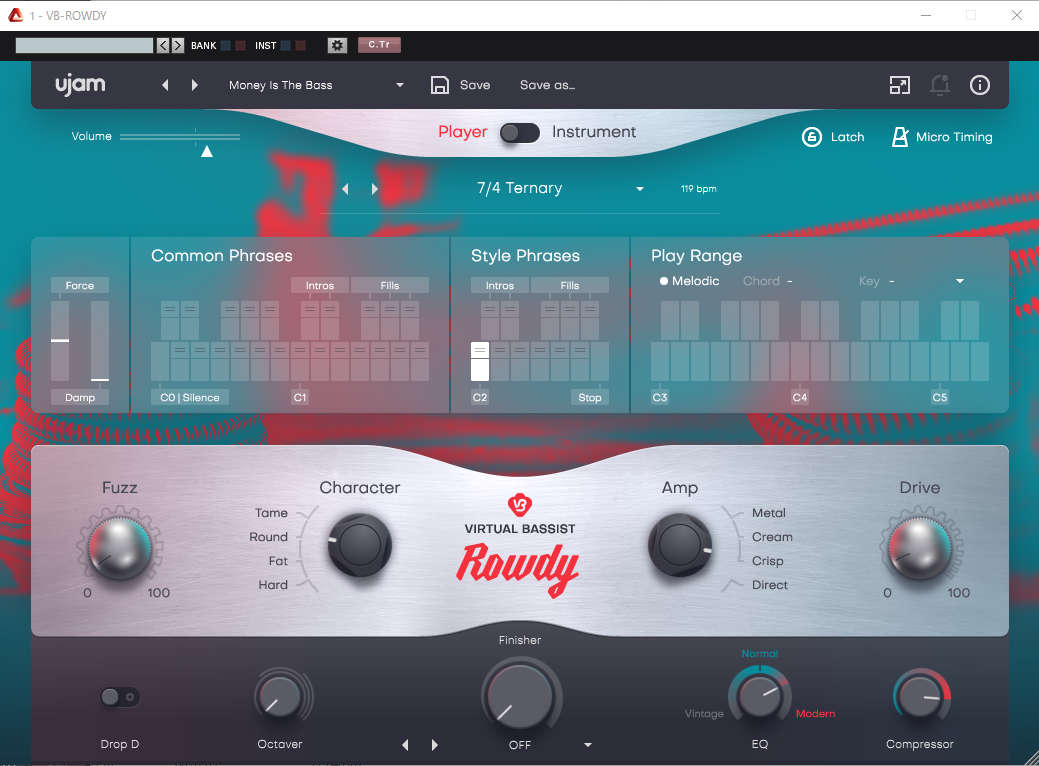Screen dimensions: 1039x766
Task: Click the Volume slider track
Action: (x=180, y=136)
